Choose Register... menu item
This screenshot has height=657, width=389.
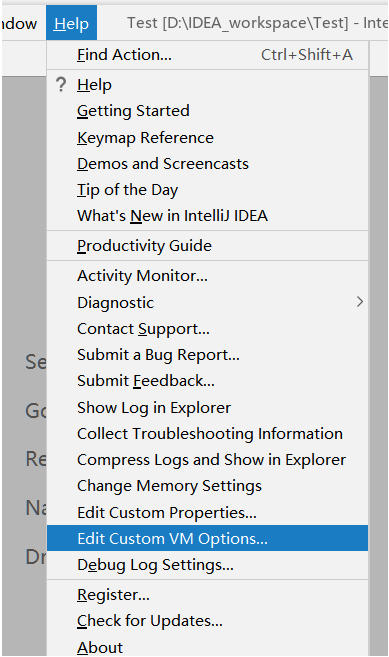pos(207,595)
